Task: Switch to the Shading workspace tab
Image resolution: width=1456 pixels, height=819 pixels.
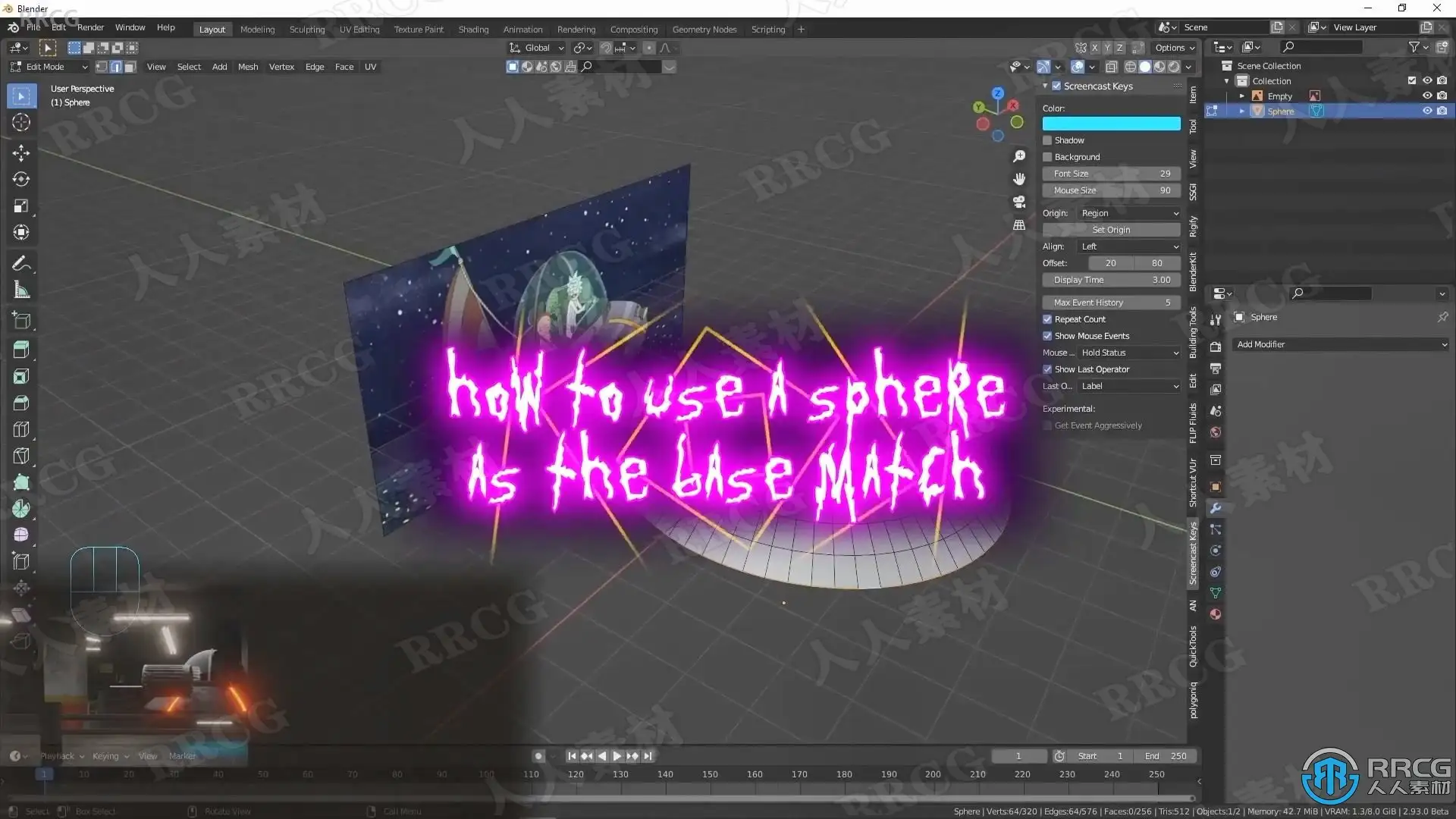Action: (473, 30)
